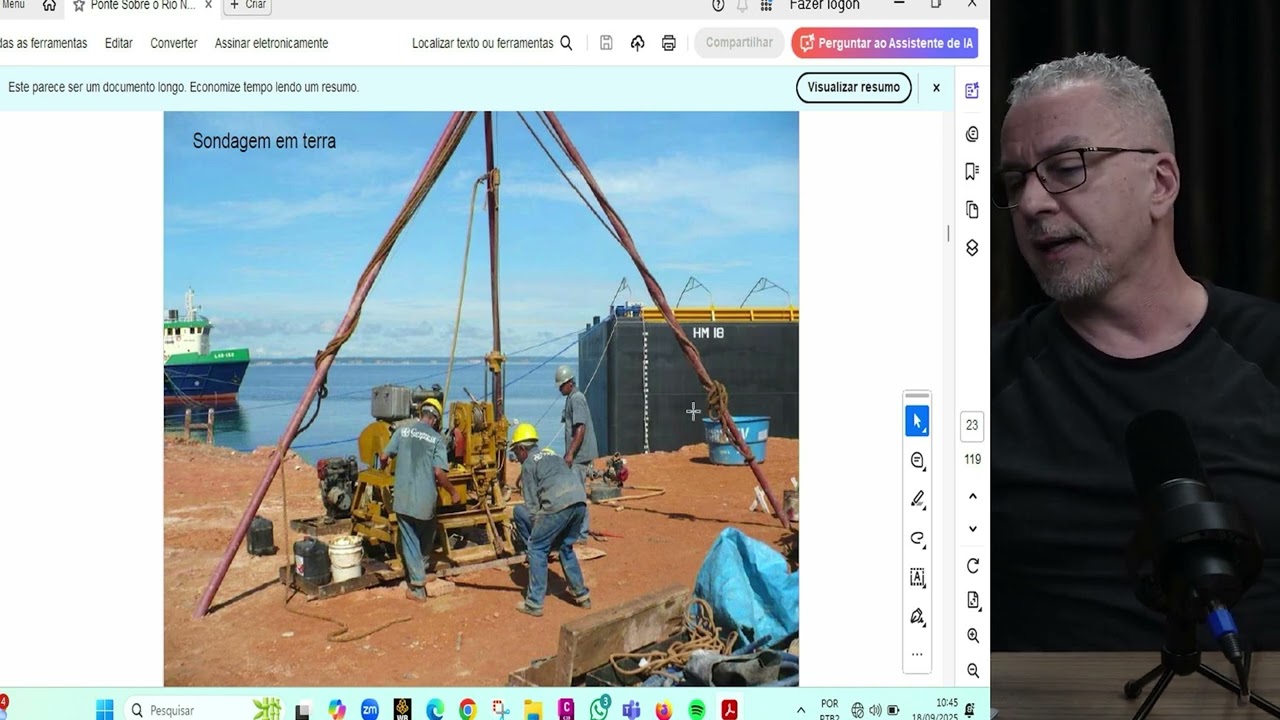
Task: Open the bookmarks panel
Action: click(972, 171)
